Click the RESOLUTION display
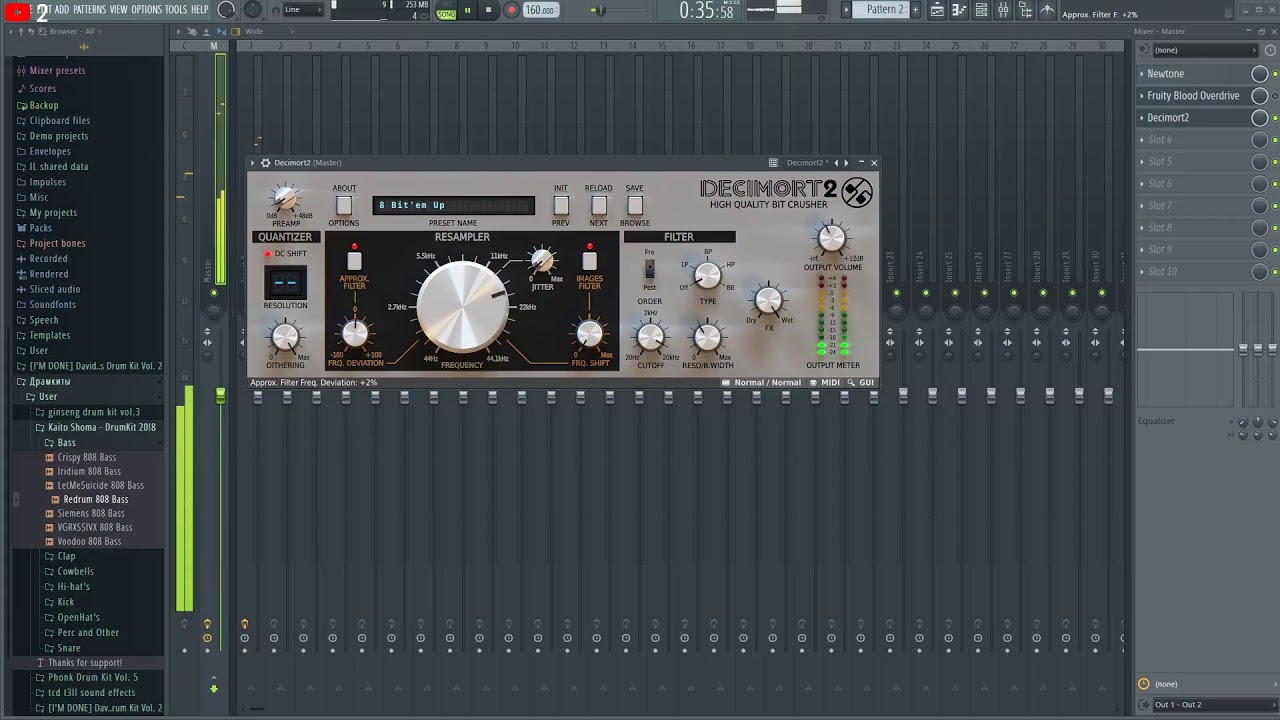The height and width of the screenshot is (720, 1280). [285, 282]
